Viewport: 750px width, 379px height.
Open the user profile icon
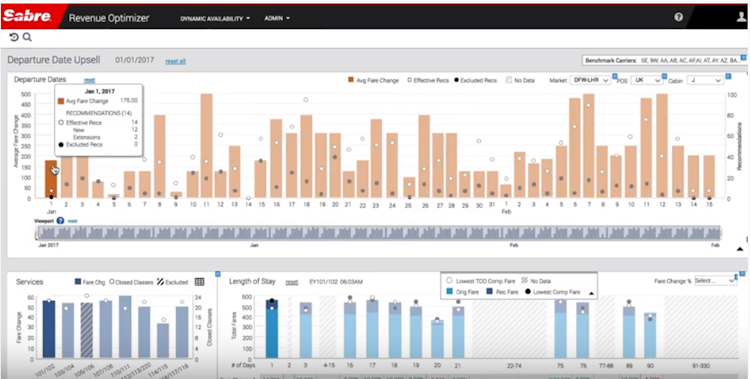tap(741, 17)
